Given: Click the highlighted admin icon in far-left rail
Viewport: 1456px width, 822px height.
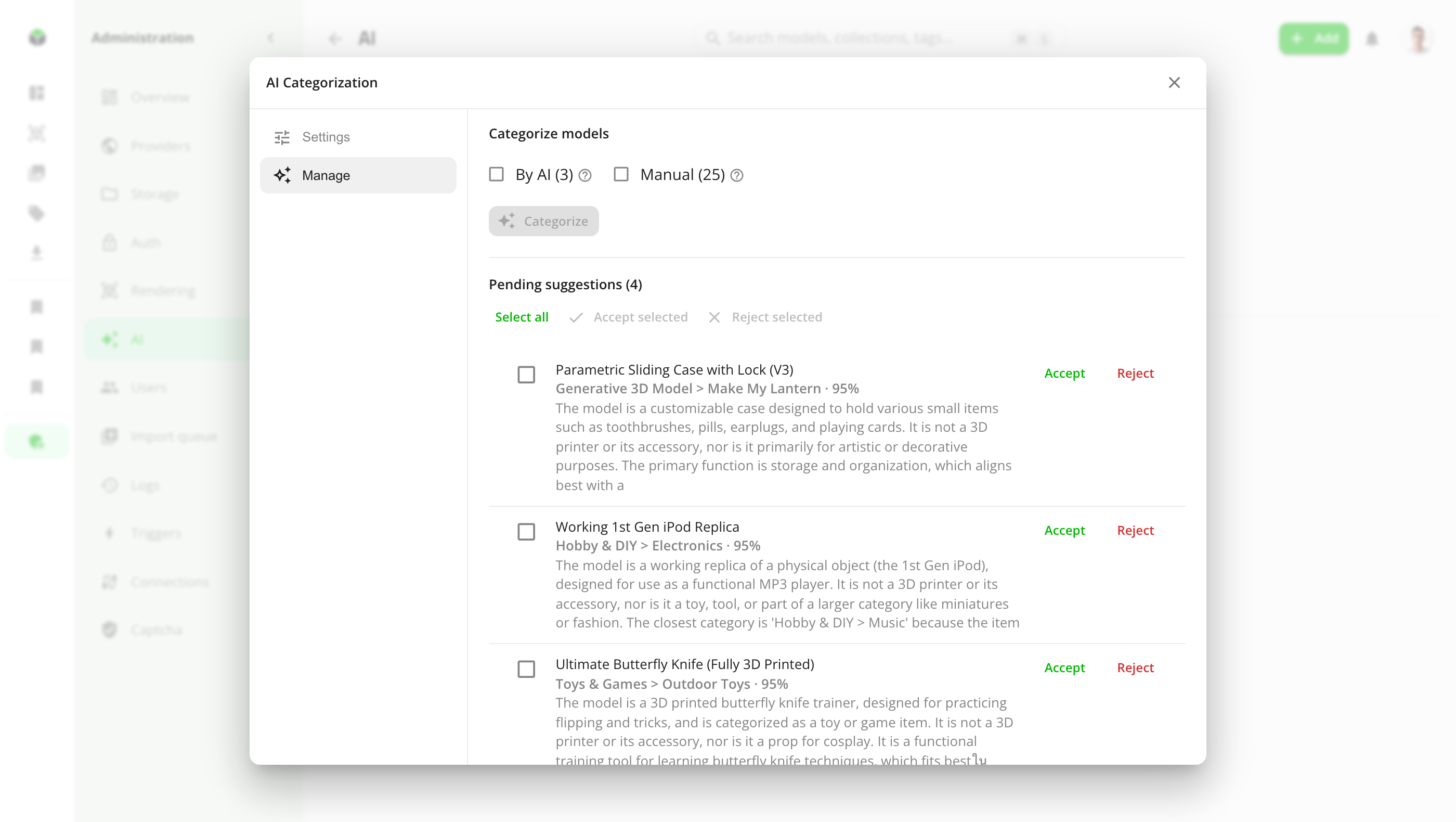Looking at the screenshot, I should (x=37, y=441).
